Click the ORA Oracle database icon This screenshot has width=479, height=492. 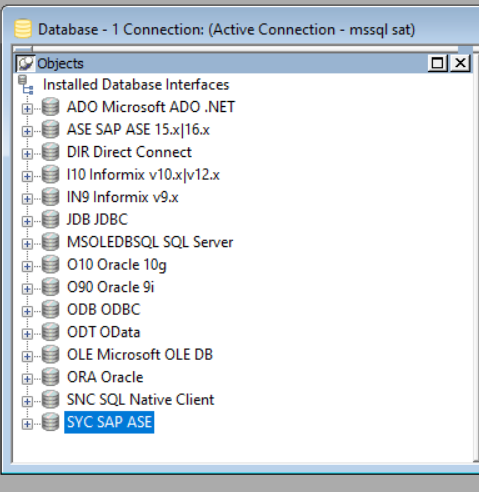pos(51,377)
